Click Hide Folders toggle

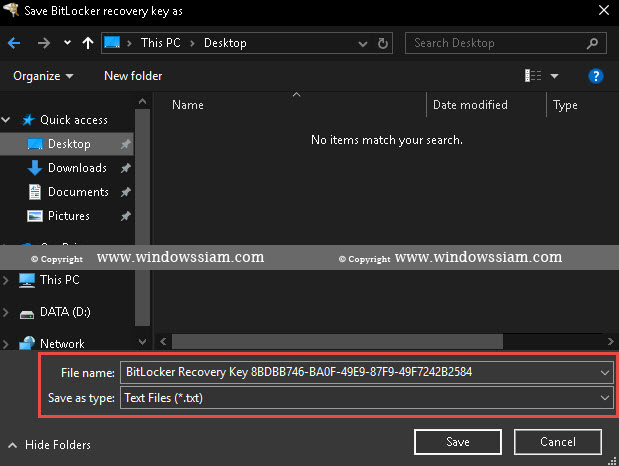[49, 445]
